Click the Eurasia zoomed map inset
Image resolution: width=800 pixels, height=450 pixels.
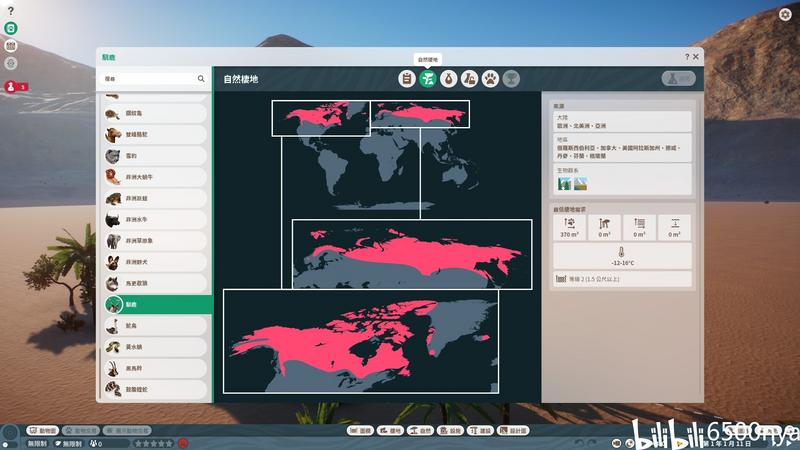(412, 254)
